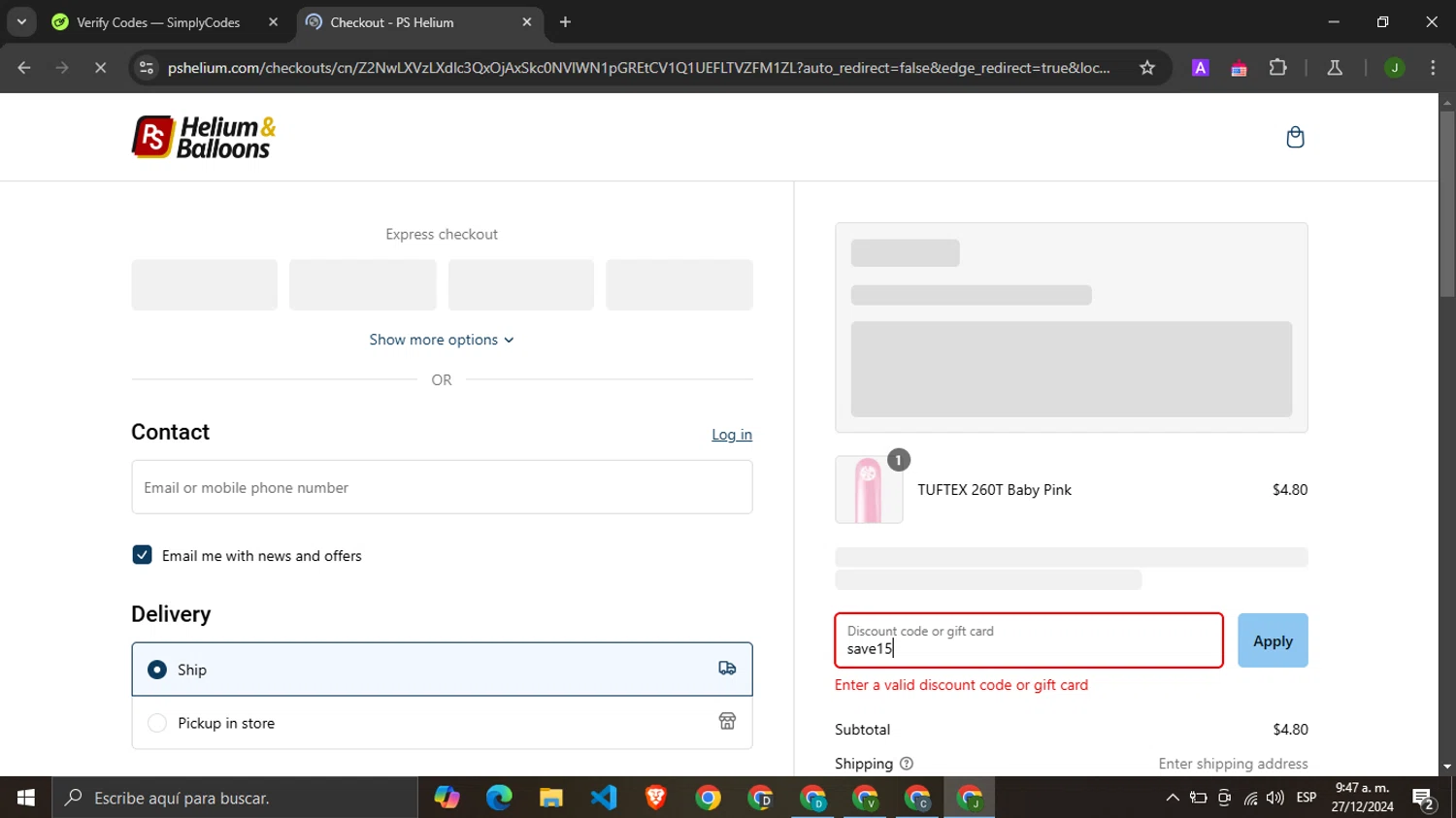This screenshot has width=1456, height=818.
Task: Show hidden system tray icons
Action: pos(1173,798)
